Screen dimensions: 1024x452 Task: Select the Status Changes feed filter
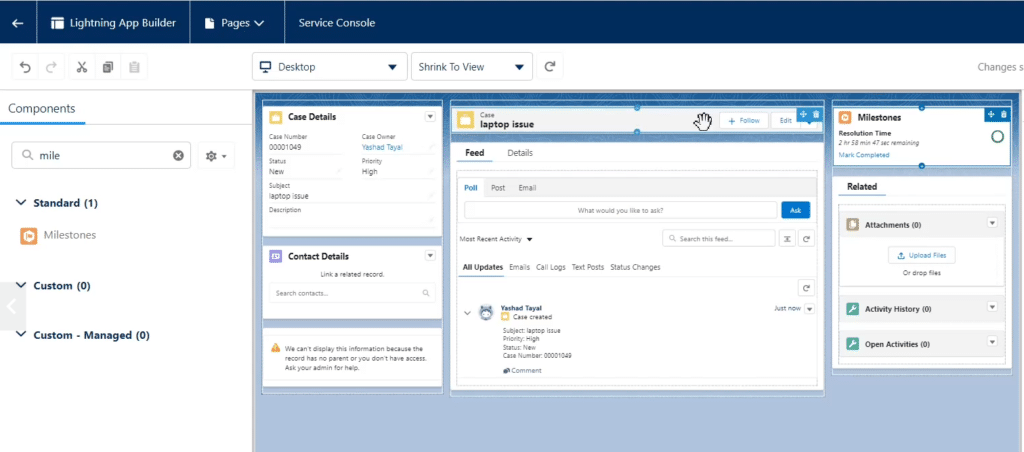click(635, 267)
